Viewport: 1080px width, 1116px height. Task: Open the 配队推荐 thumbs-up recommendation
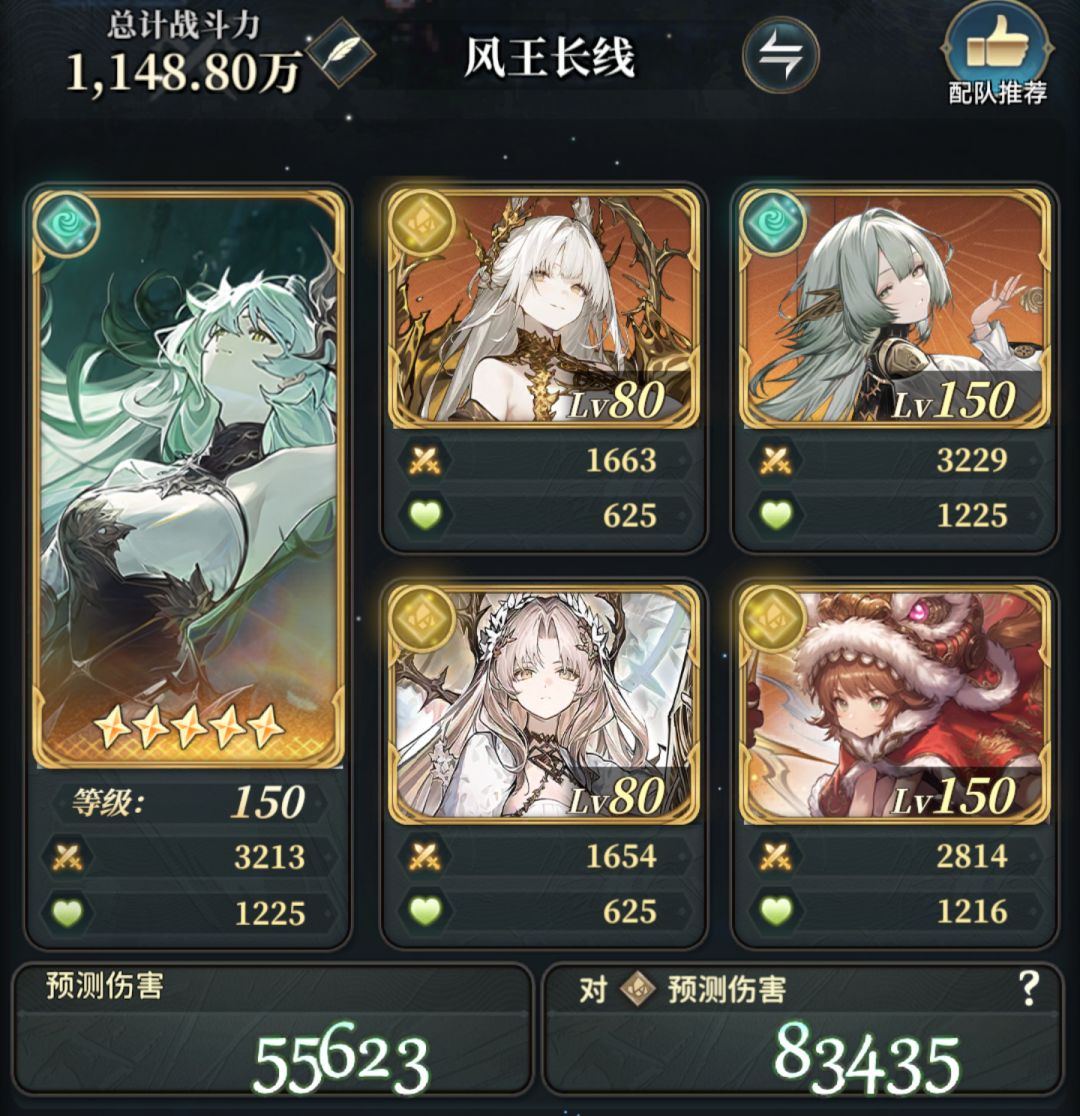tap(997, 56)
